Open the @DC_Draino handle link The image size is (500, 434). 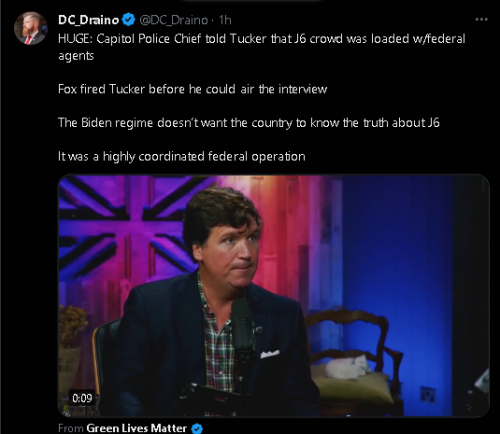pyautogui.click(x=174, y=20)
